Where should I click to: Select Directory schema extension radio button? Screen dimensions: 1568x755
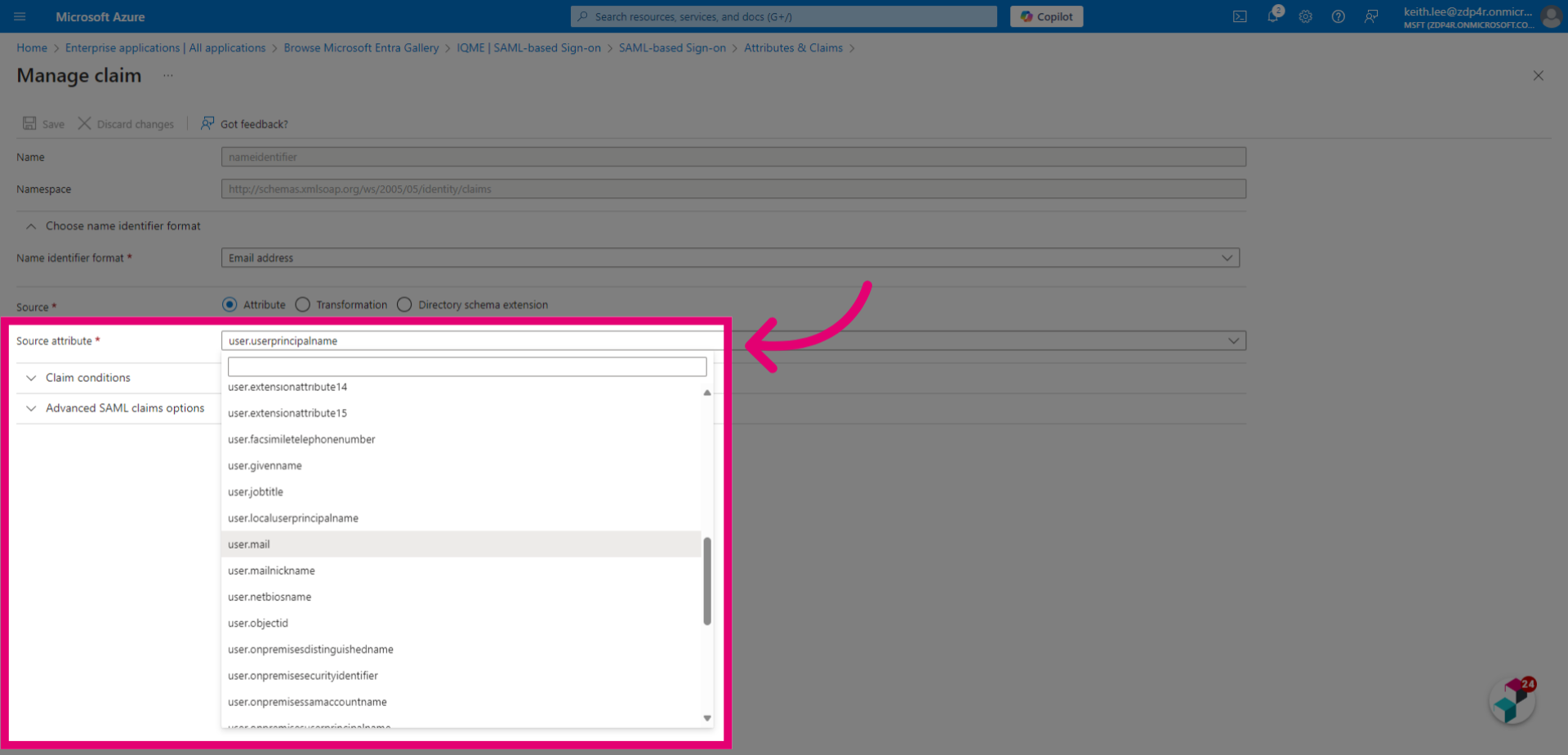click(x=404, y=304)
